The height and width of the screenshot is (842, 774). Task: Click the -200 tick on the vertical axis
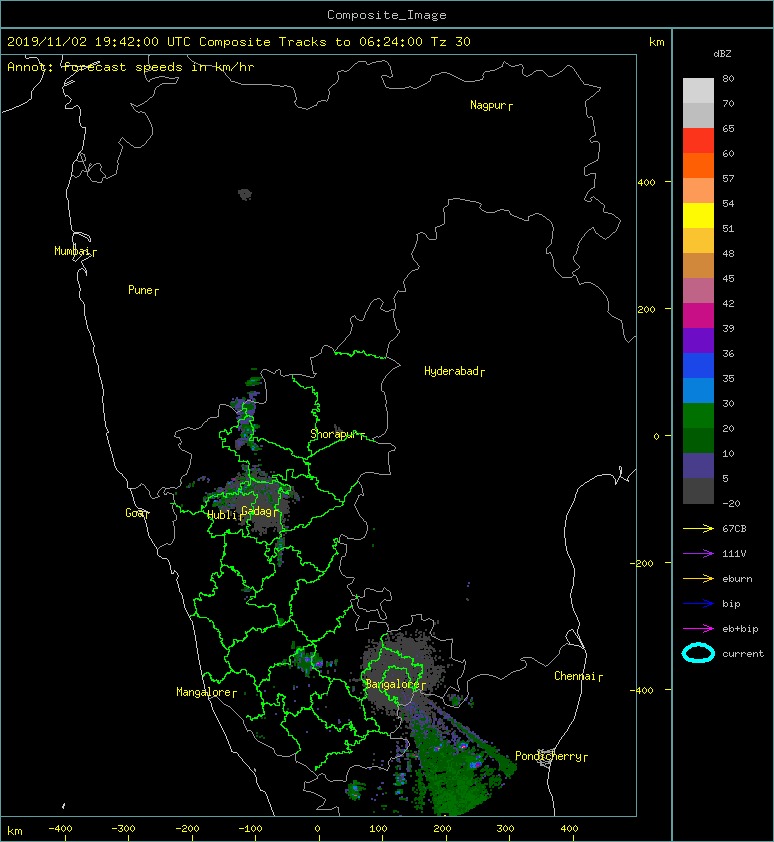pyautogui.click(x=642, y=563)
